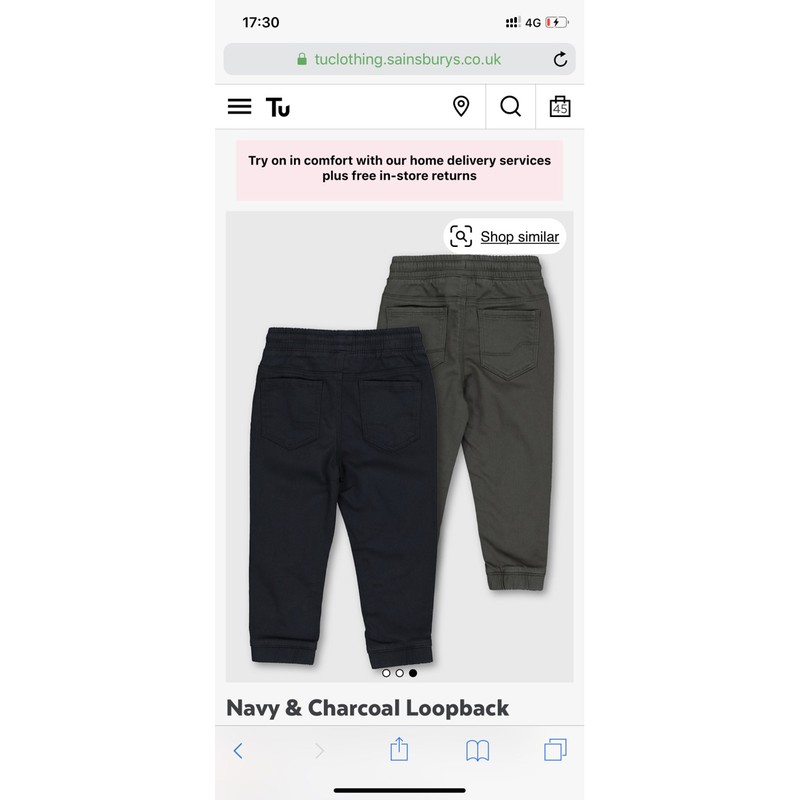Image resolution: width=800 pixels, height=800 pixels.
Task: Tap the Safari back arrow
Action: [238, 751]
